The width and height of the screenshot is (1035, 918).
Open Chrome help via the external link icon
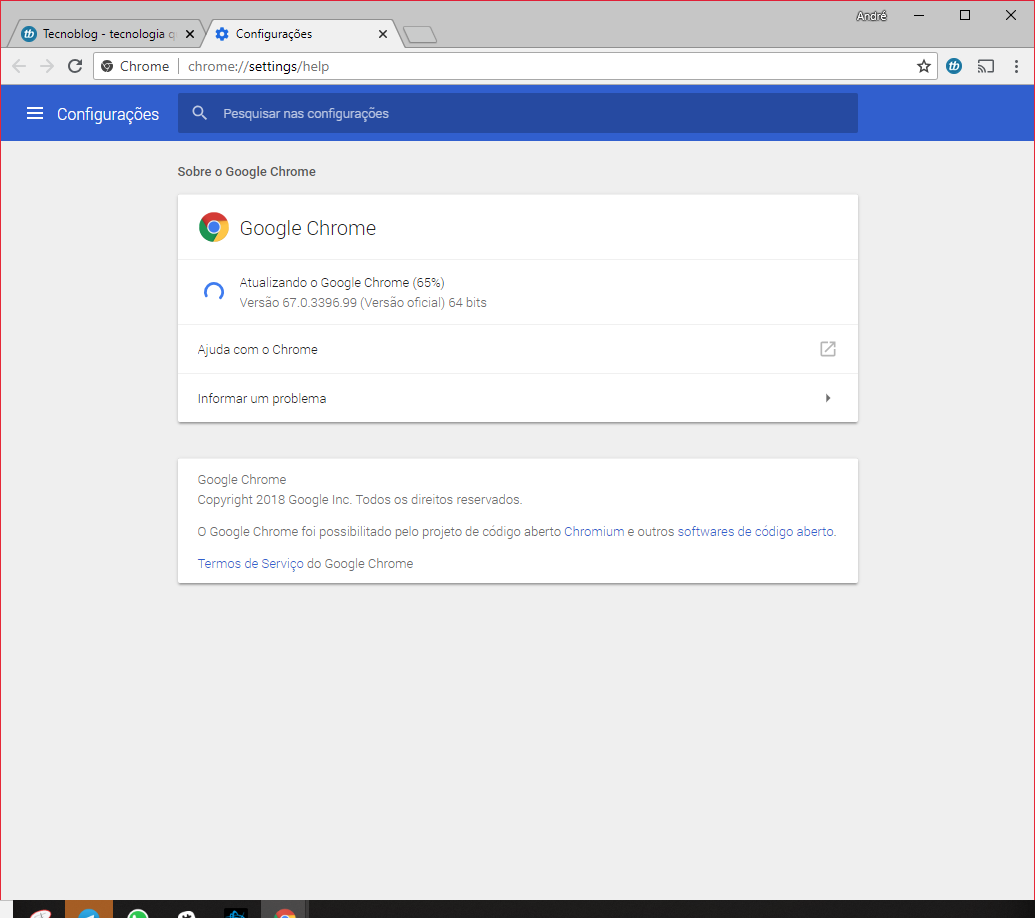click(827, 348)
